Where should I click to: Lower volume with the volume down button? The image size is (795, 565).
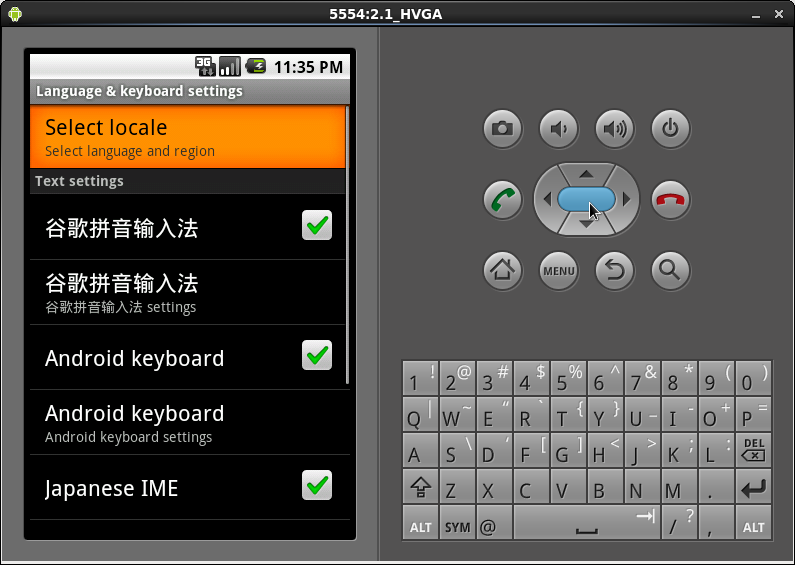tap(559, 128)
